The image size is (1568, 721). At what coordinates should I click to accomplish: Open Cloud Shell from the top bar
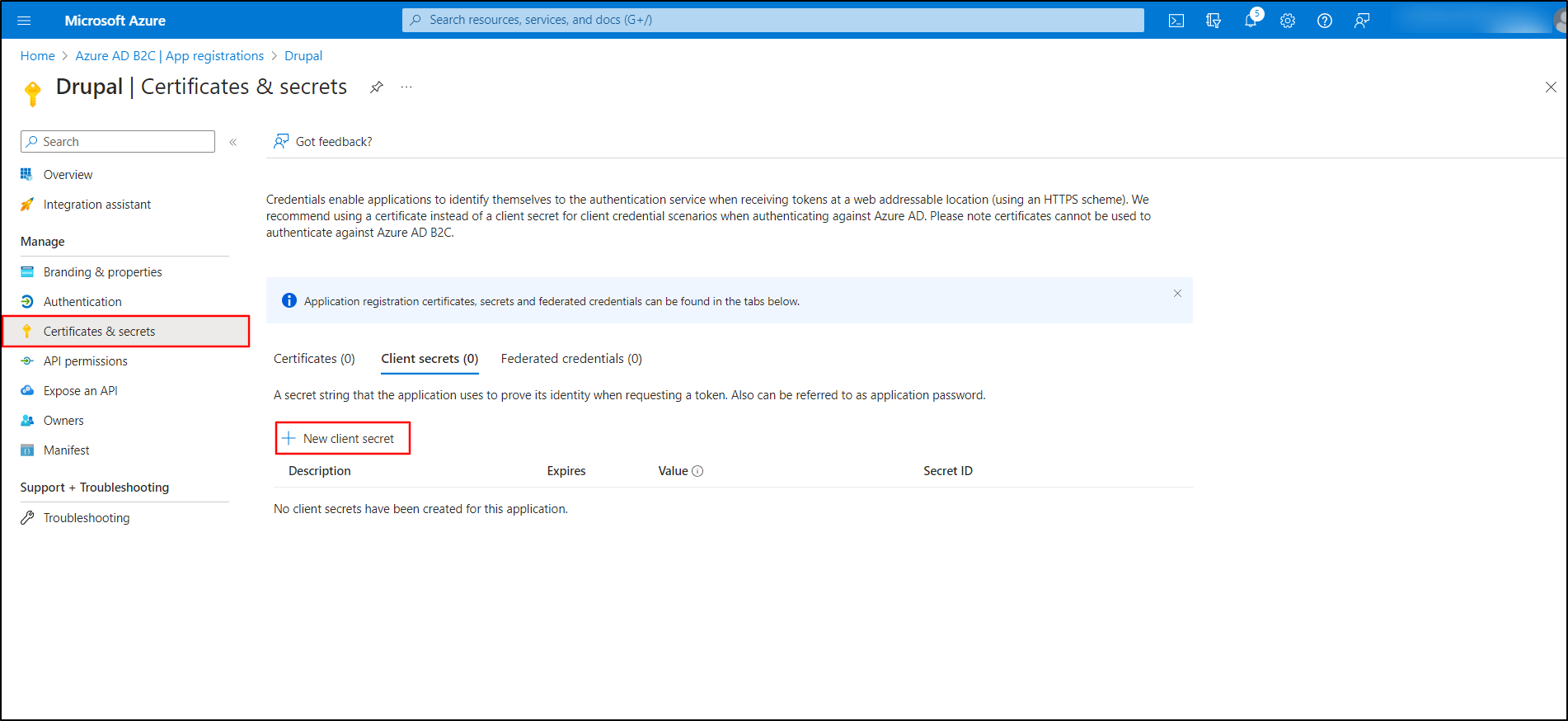1176,21
